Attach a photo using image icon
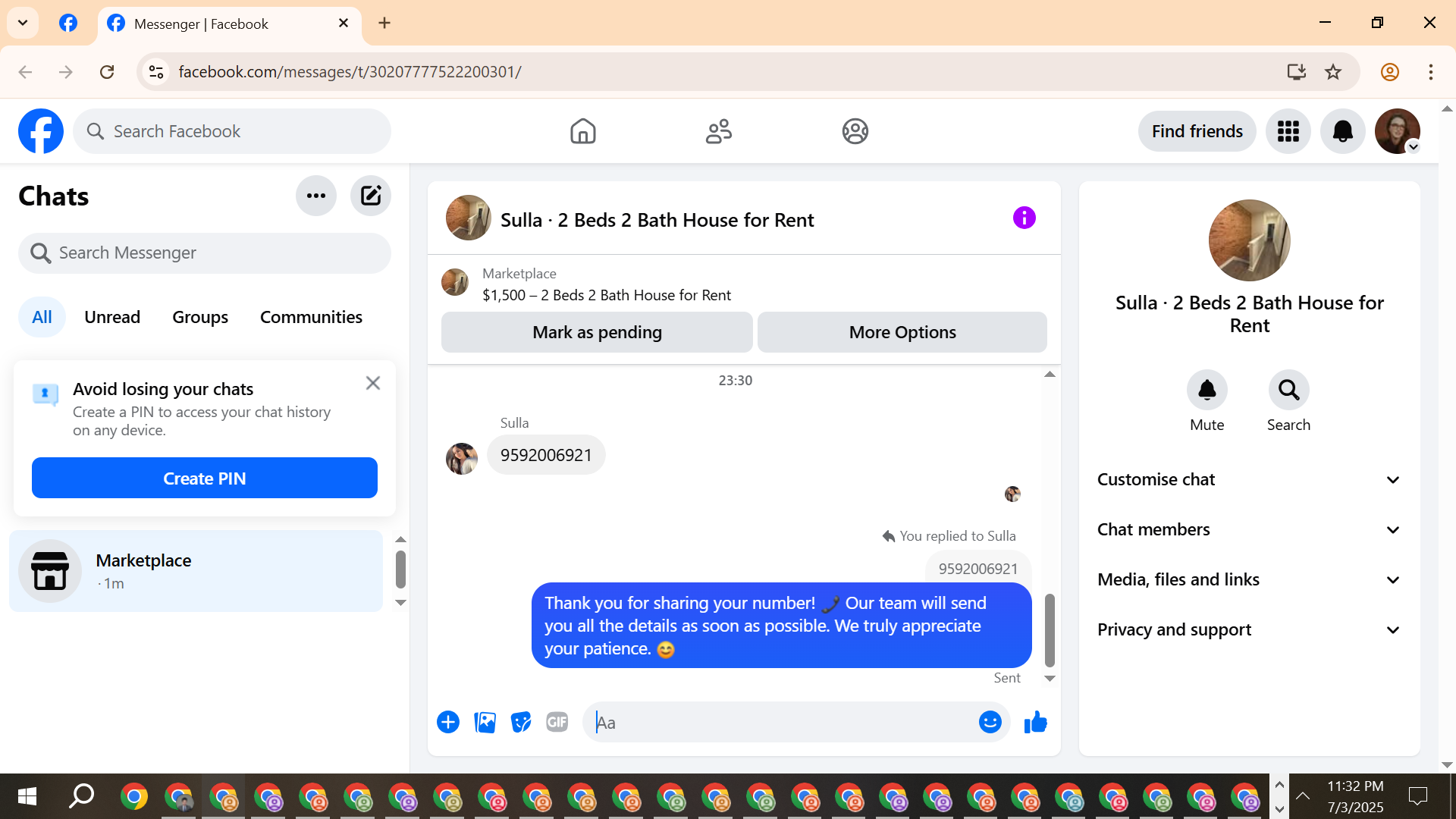 click(x=485, y=722)
